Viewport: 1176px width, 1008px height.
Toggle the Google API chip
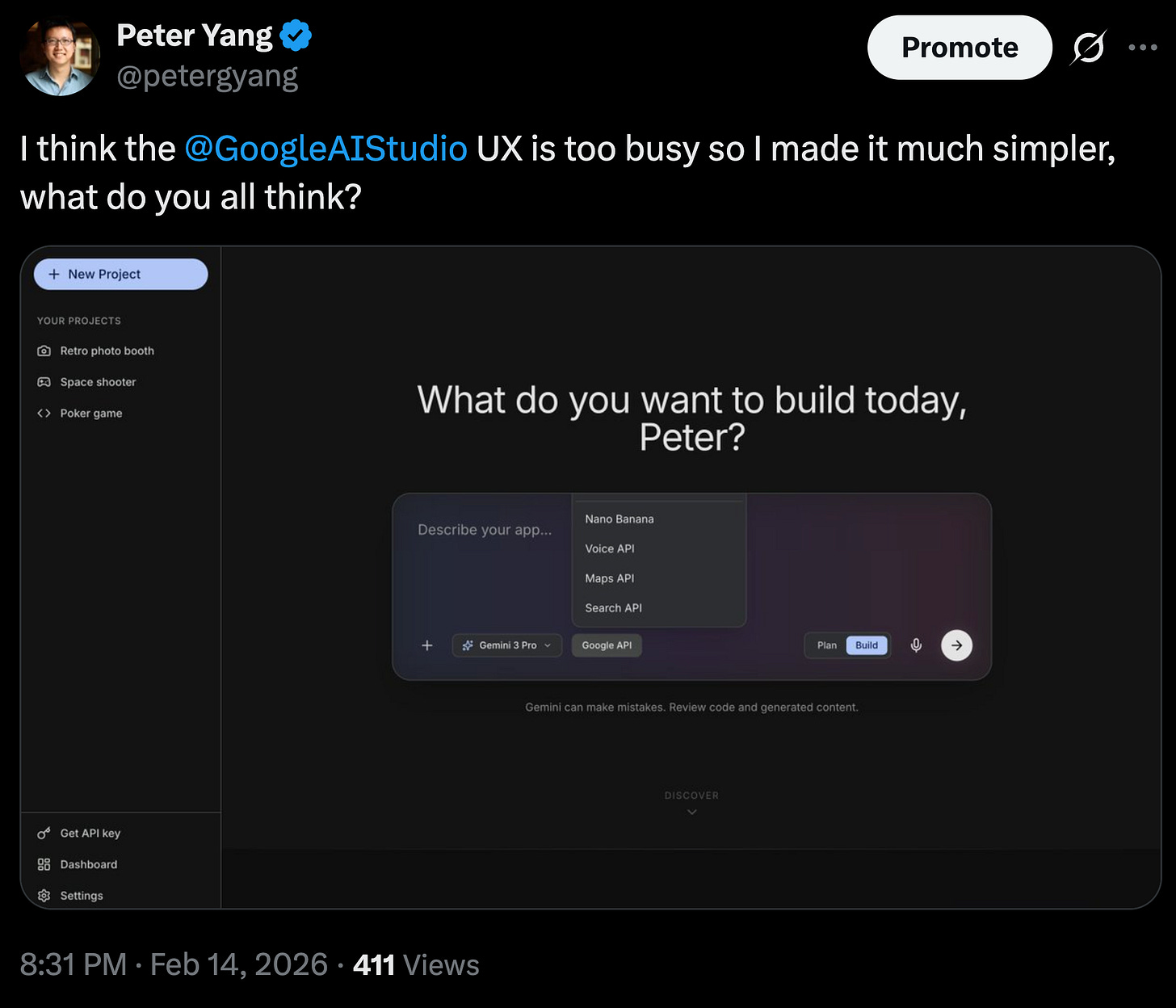pos(607,645)
